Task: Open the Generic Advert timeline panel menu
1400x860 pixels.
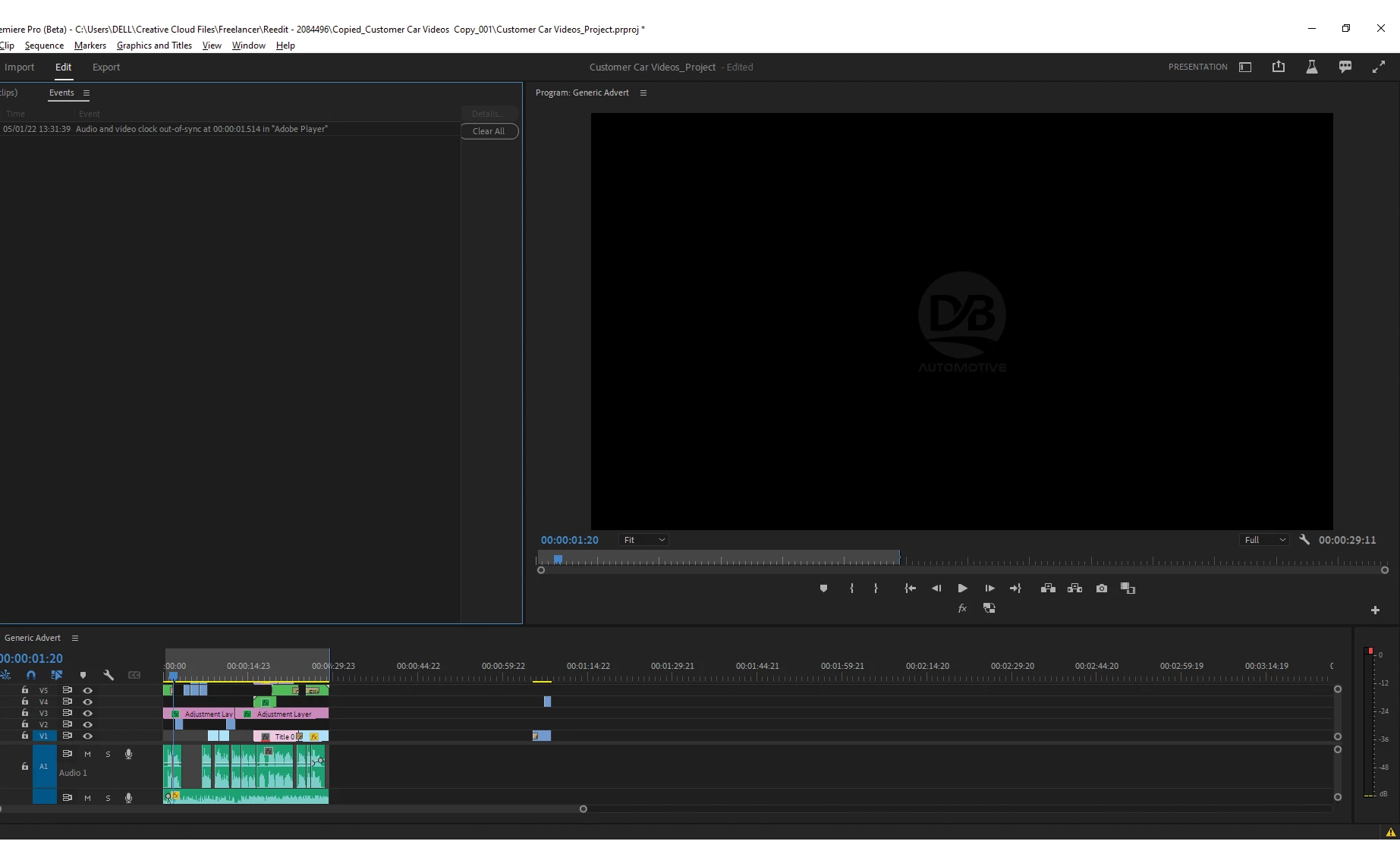Action: click(x=75, y=639)
